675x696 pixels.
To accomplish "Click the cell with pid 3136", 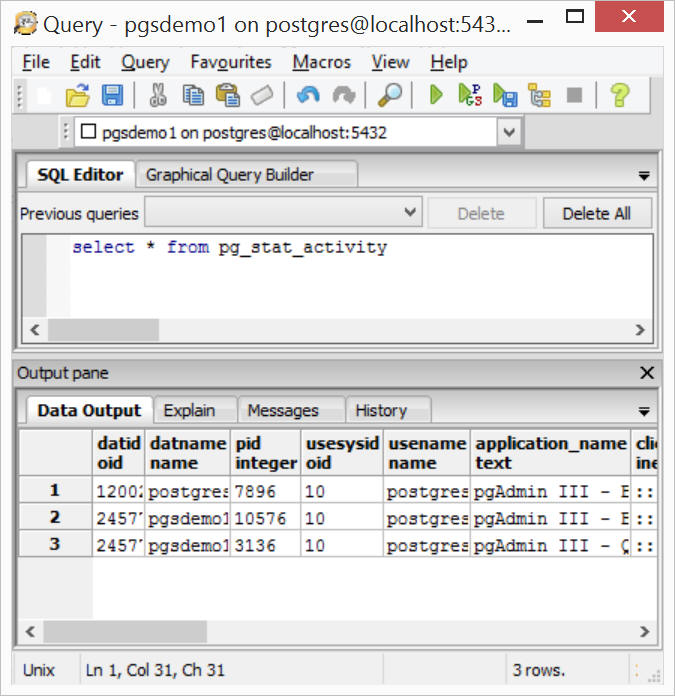I will [265, 545].
